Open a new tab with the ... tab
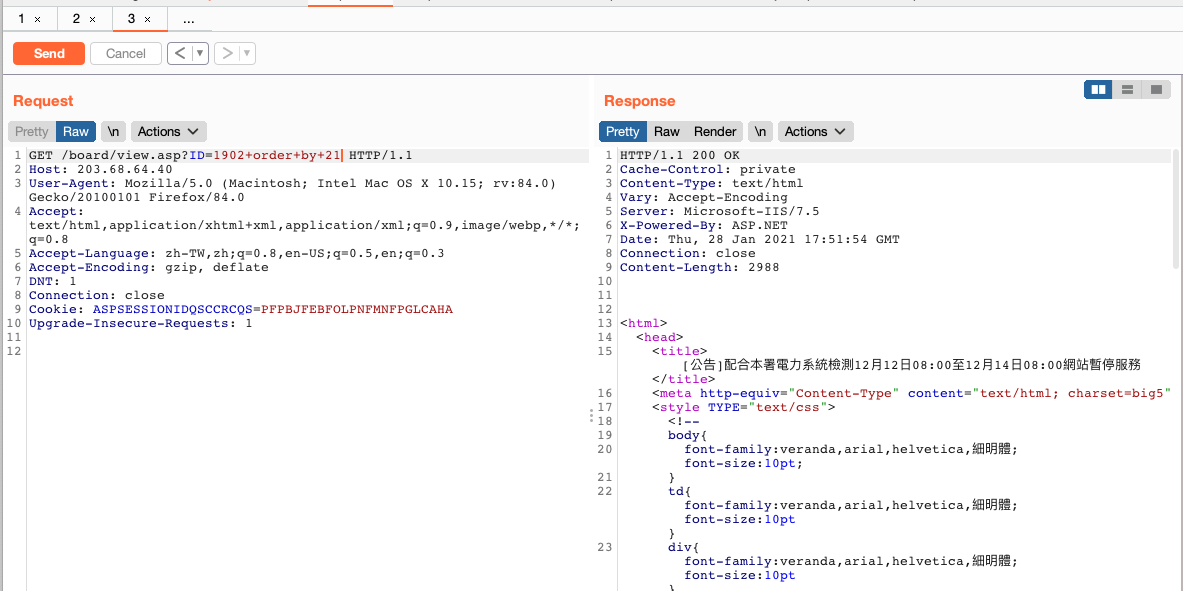The width and height of the screenshot is (1183, 591). (189, 19)
